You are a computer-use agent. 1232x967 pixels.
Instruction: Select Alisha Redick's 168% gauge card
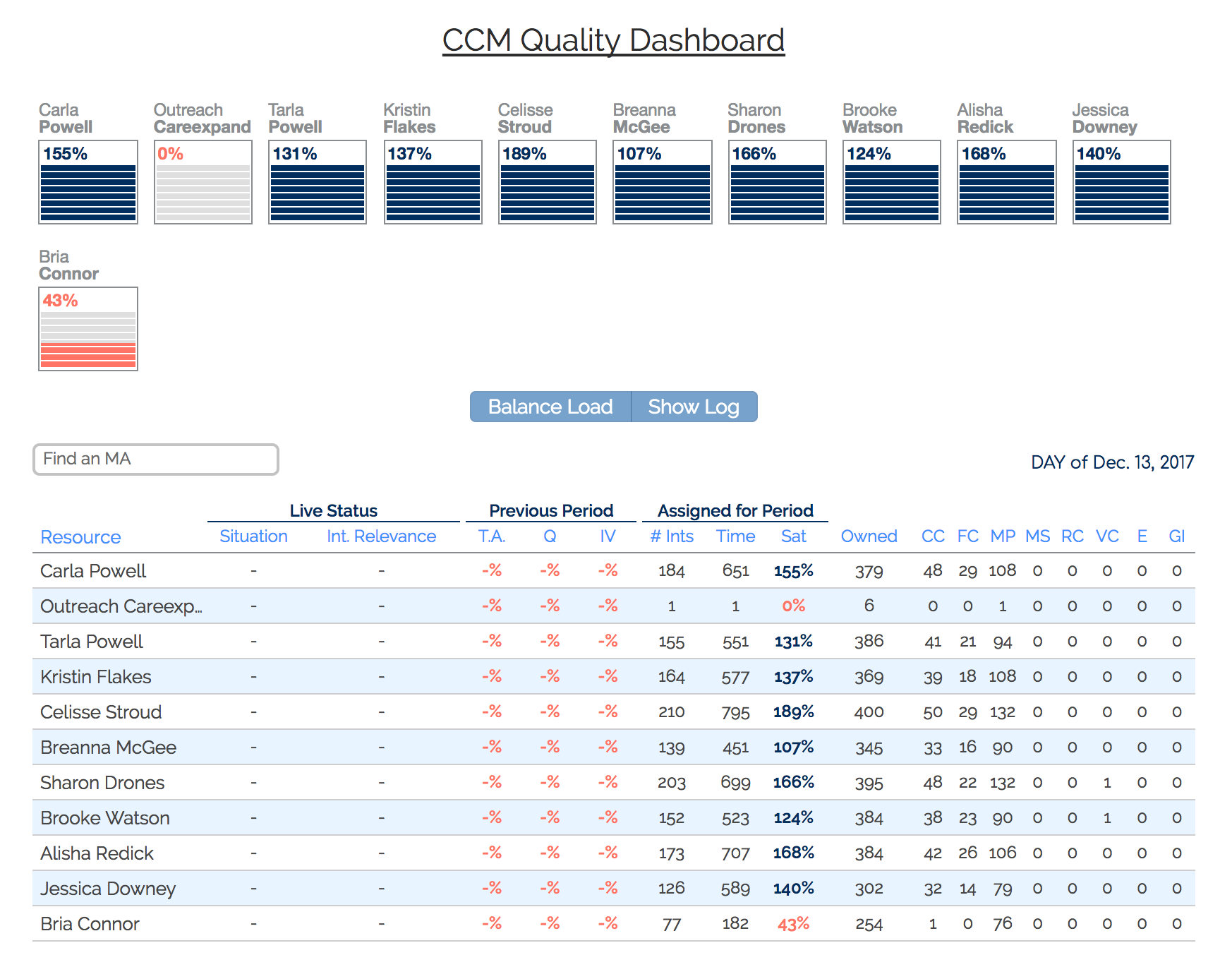point(1007,182)
